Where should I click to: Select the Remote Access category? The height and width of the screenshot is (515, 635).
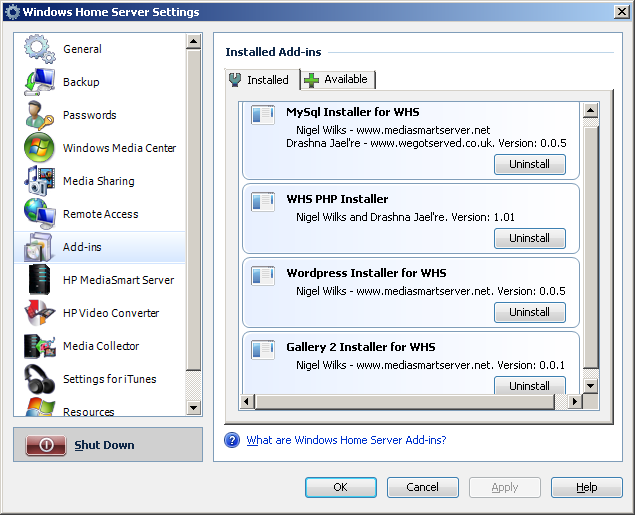click(x=100, y=214)
